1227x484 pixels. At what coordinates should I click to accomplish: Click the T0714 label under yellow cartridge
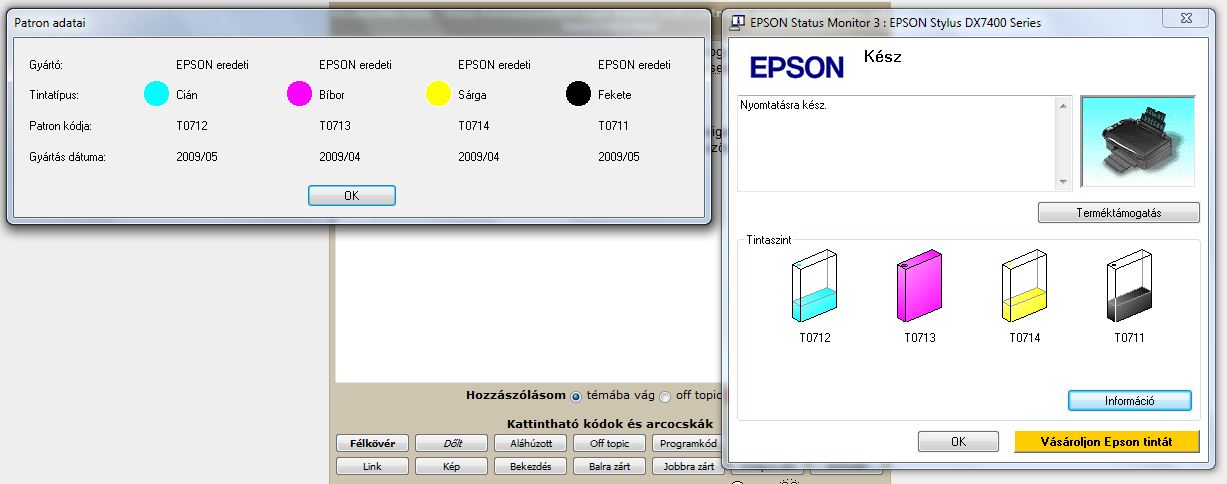[x=1025, y=338]
